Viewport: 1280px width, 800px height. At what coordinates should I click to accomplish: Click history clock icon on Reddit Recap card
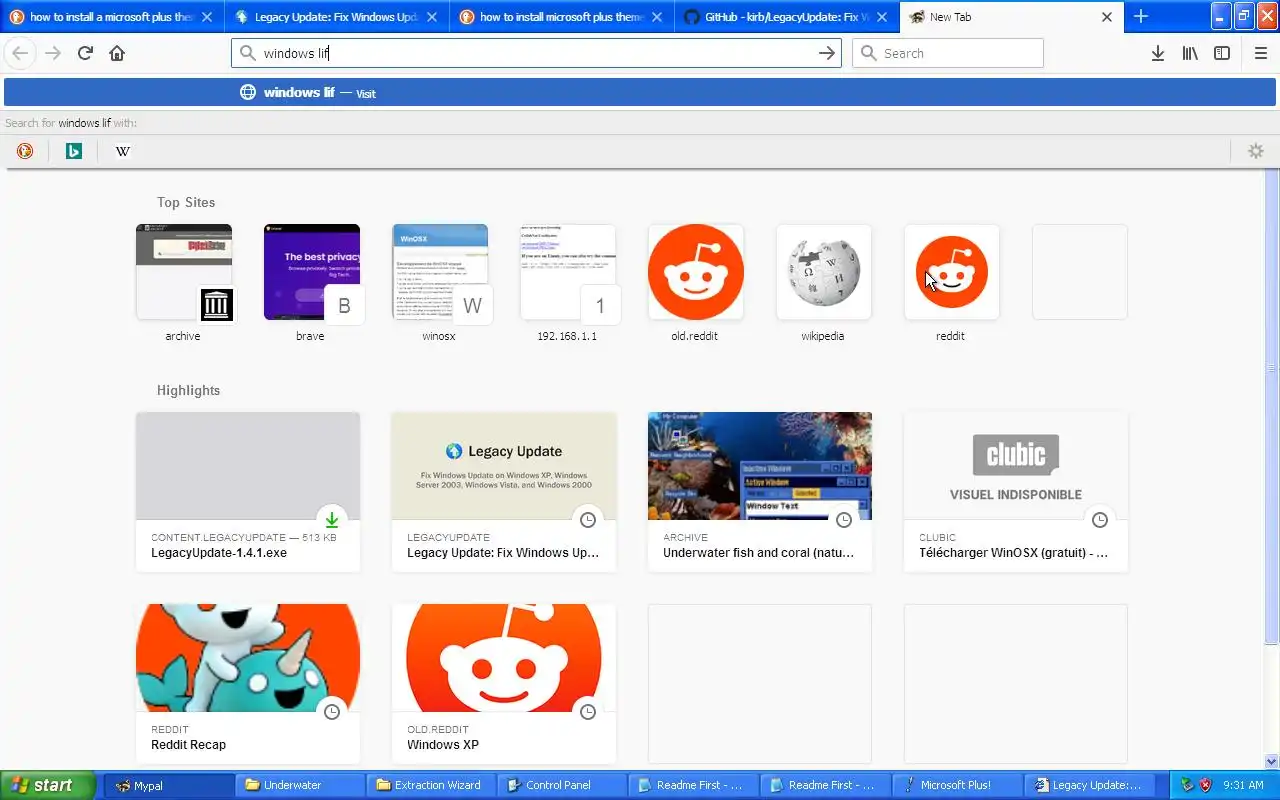332,712
